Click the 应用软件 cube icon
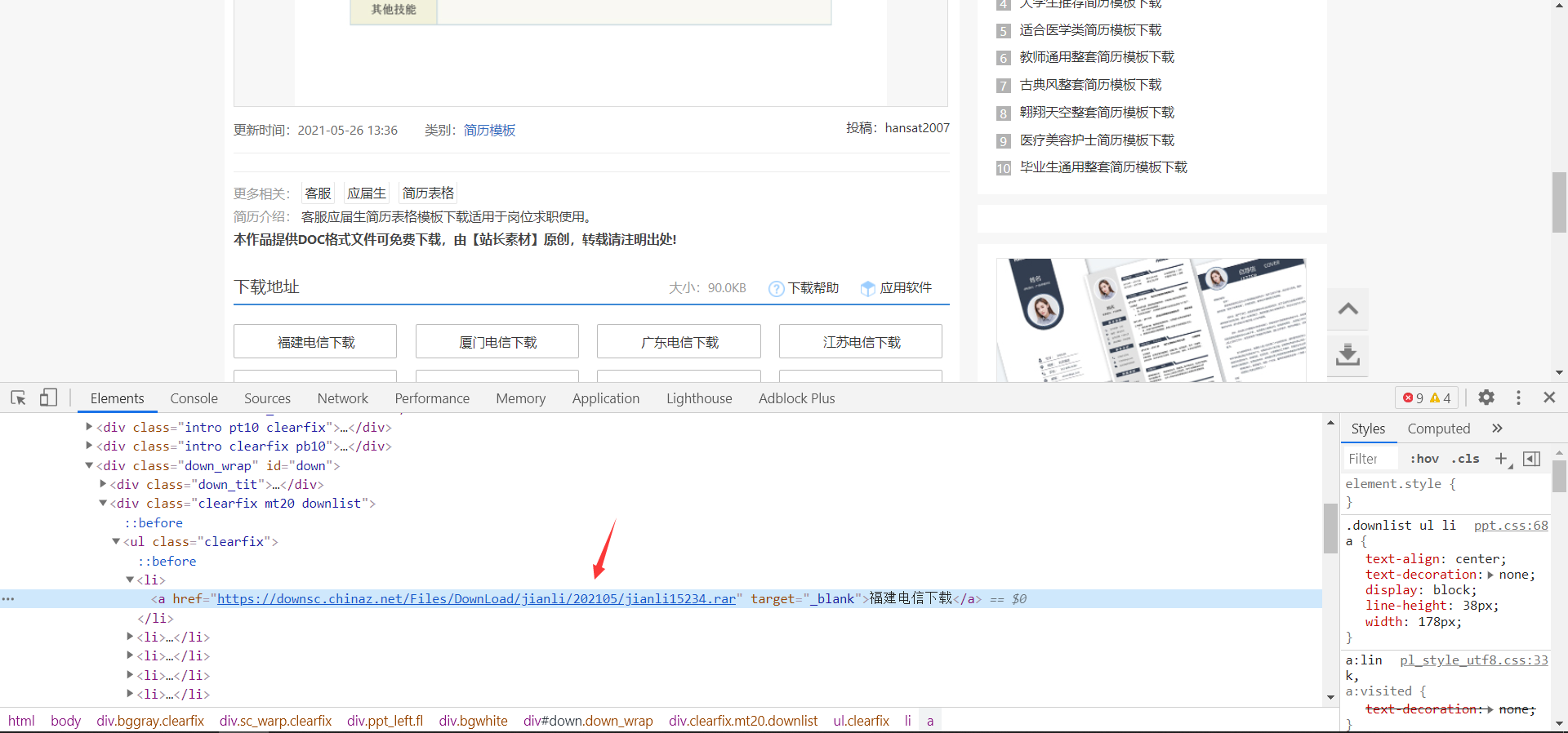 coord(868,289)
